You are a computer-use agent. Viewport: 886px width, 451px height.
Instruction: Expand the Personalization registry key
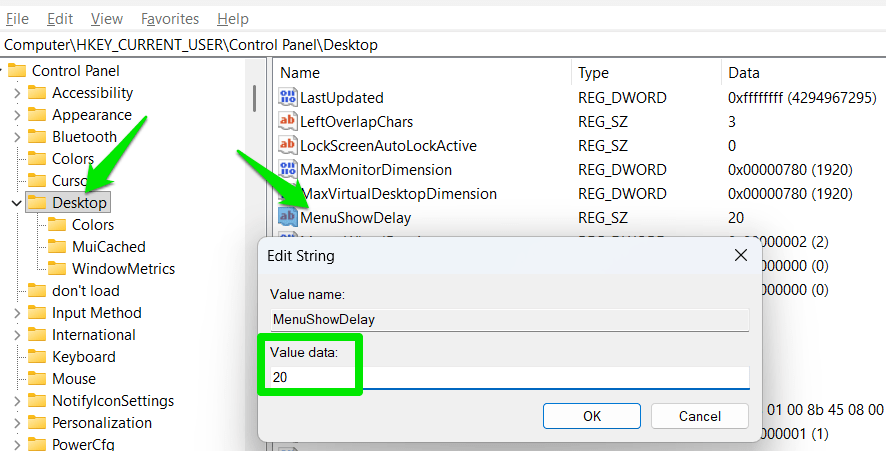[x=16, y=423]
